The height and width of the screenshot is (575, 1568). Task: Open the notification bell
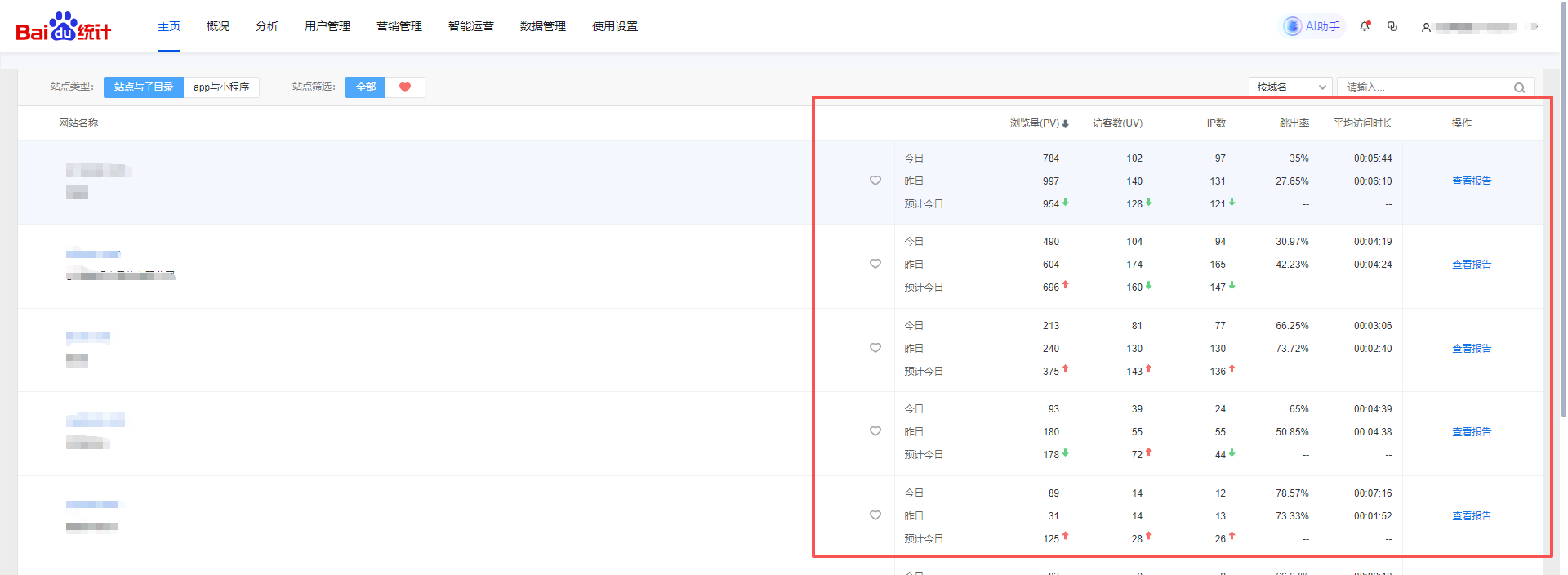1365,26
